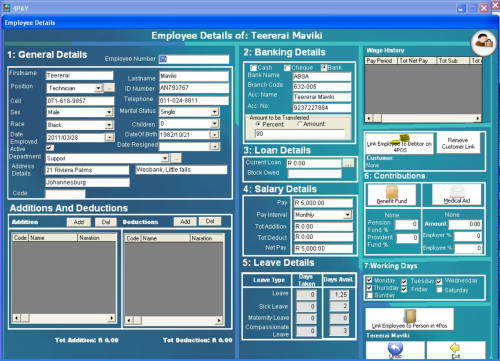Toggle the Active checkbox
This screenshot has height=361, width=500.
click(50, 148)
